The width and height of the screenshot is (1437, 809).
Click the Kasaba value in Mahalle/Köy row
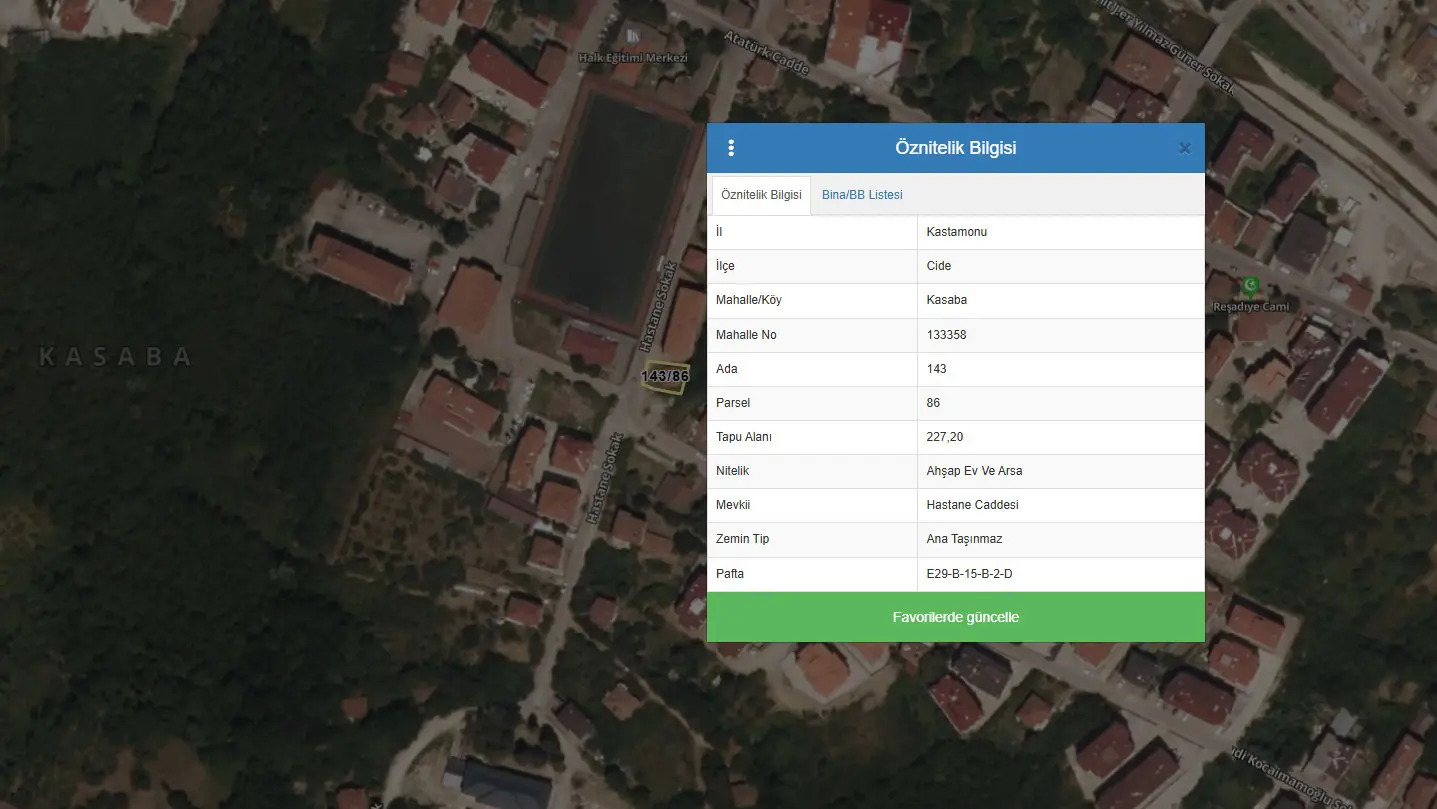[947, 300]
